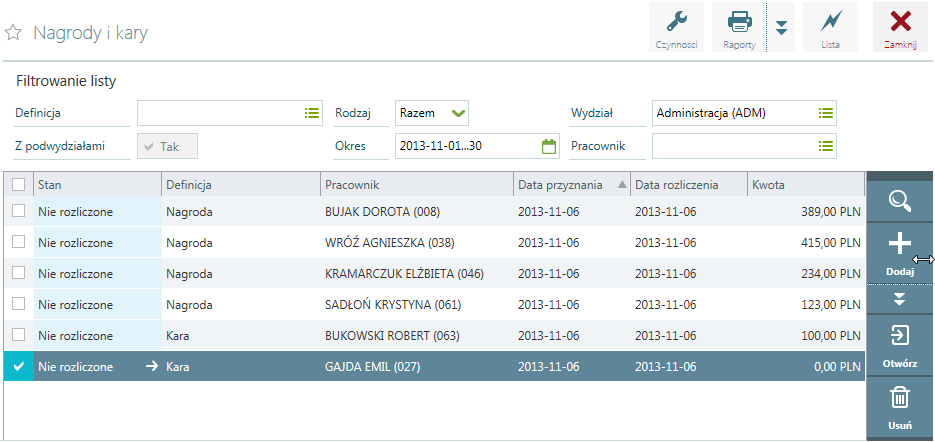Close the window with Zamknij
This screenshot has width=935, height=442.
900,27
